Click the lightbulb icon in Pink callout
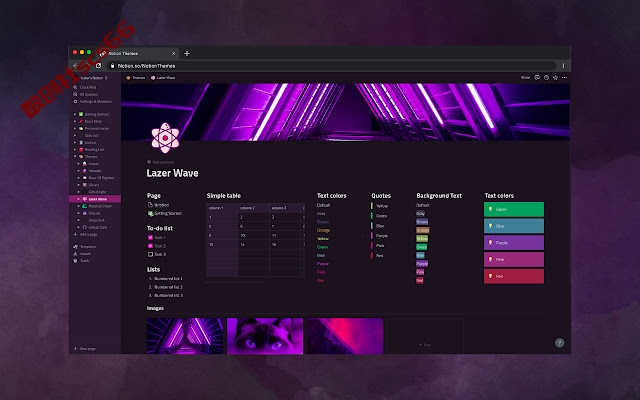This screenshot has width=640, height=400. [x=490, y=259]
